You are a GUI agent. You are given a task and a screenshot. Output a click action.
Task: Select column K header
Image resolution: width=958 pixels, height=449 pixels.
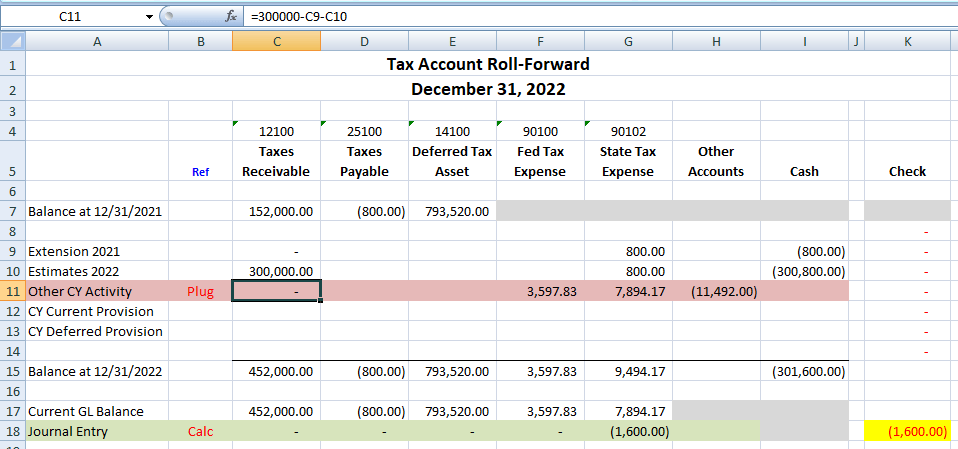click(x=907, y=41)
